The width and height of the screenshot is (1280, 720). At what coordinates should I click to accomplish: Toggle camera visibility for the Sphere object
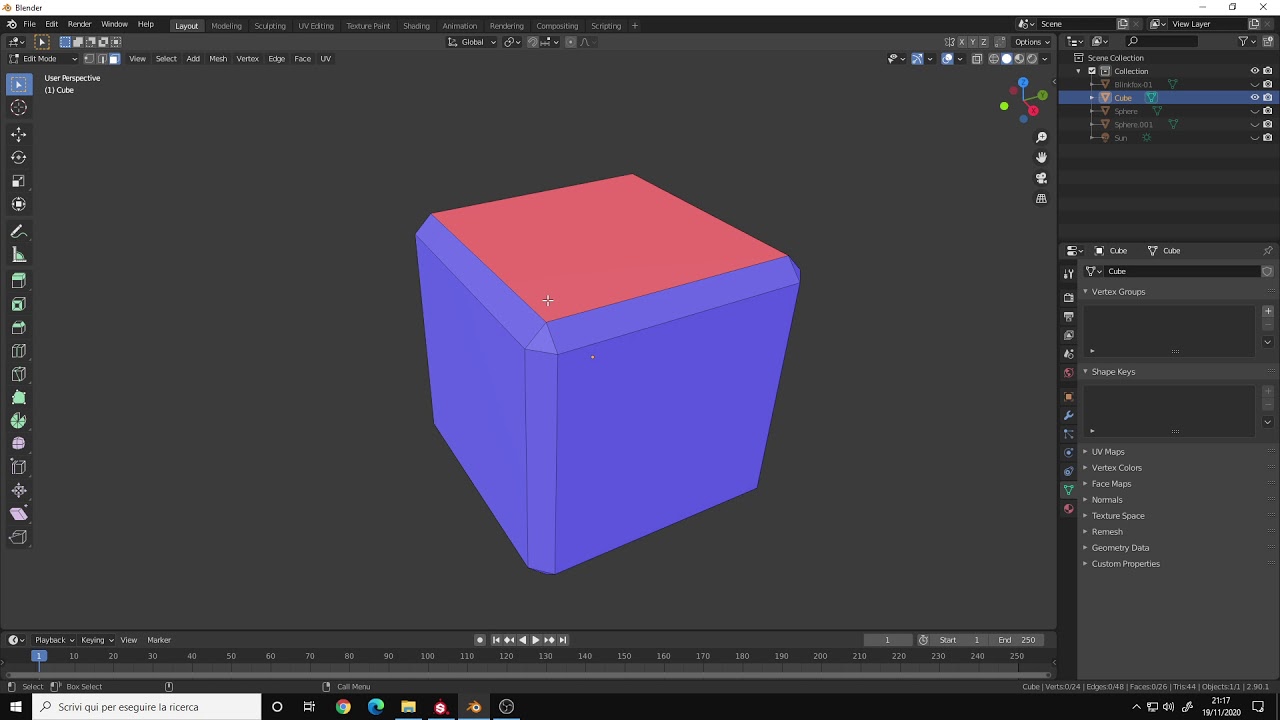1268,111
